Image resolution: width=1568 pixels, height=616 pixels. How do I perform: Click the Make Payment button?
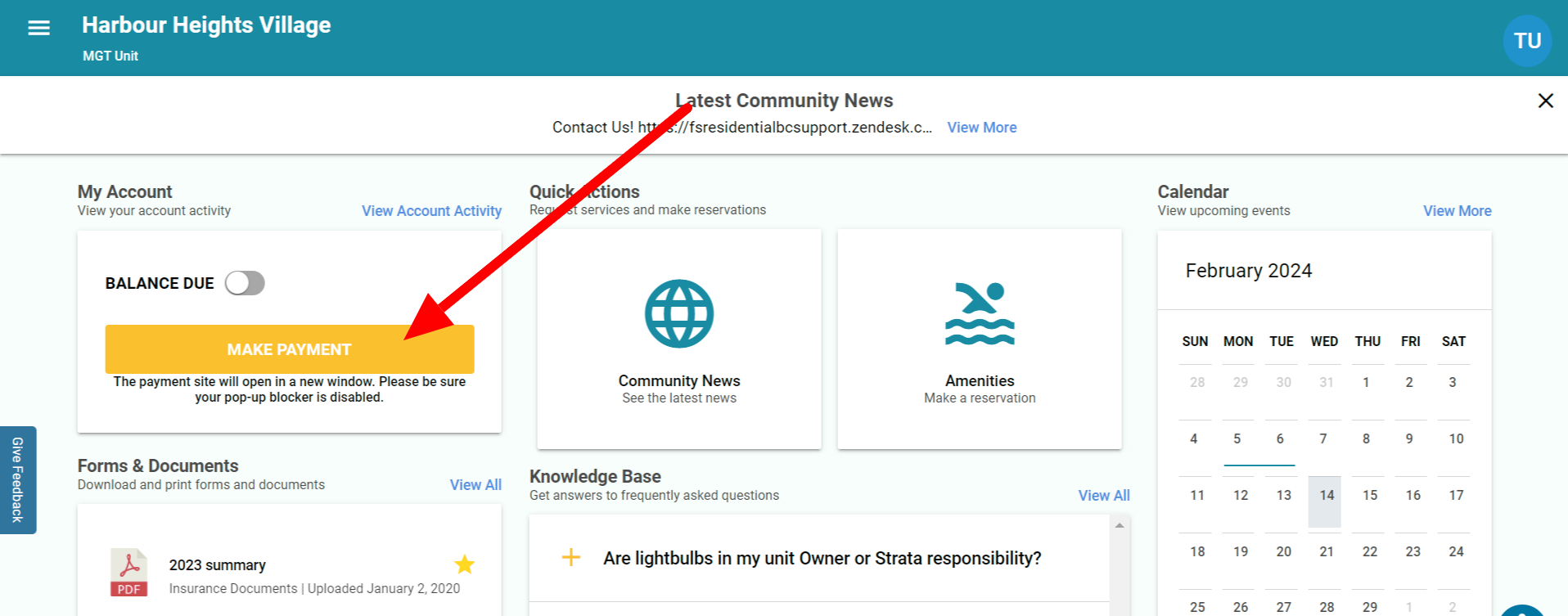pyautogui.click(x=290, y=349)
